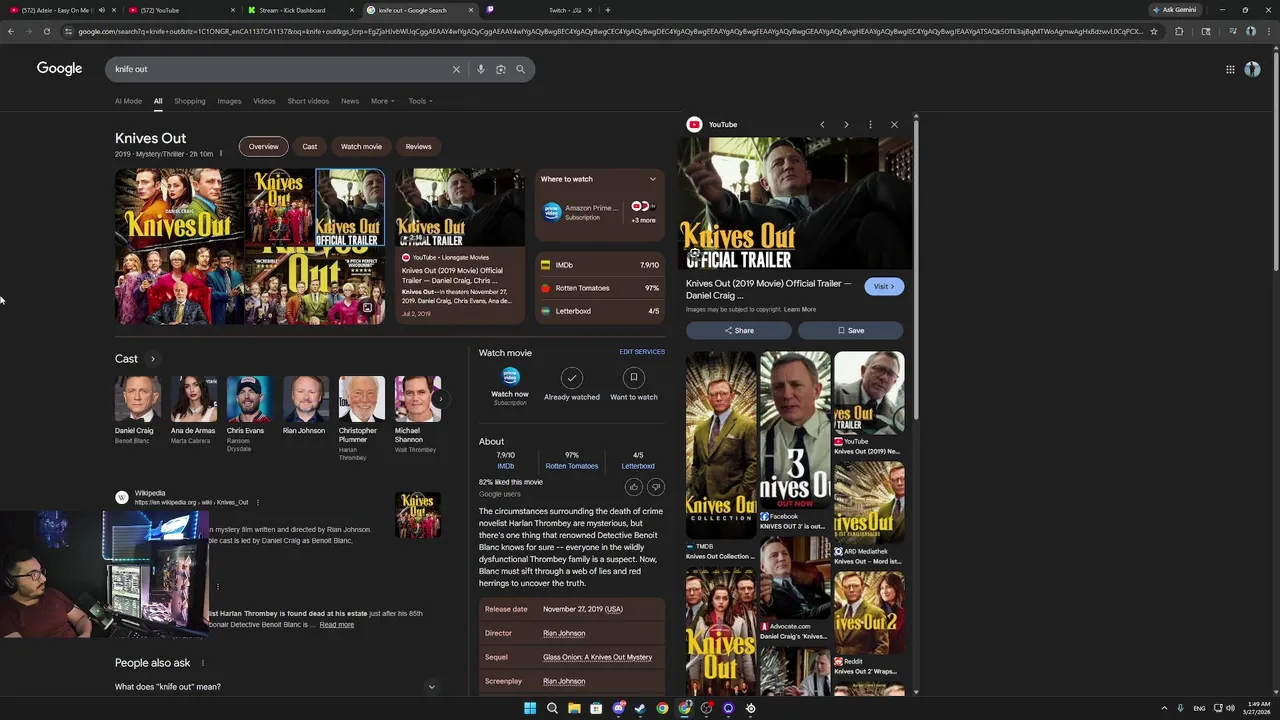Click the Daniel Craig cast photo
This screenshot has height=720, width=1280.
tap(137, 399)
